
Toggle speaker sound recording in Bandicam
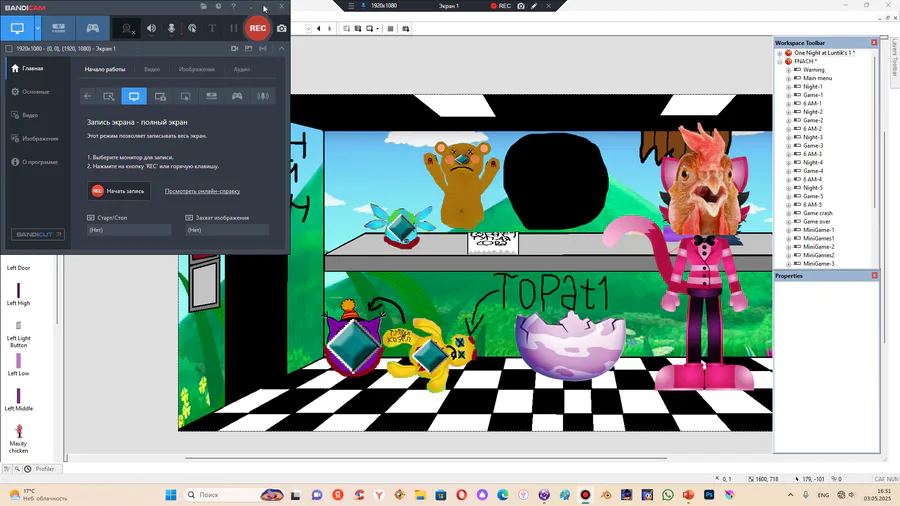[151, 28]
